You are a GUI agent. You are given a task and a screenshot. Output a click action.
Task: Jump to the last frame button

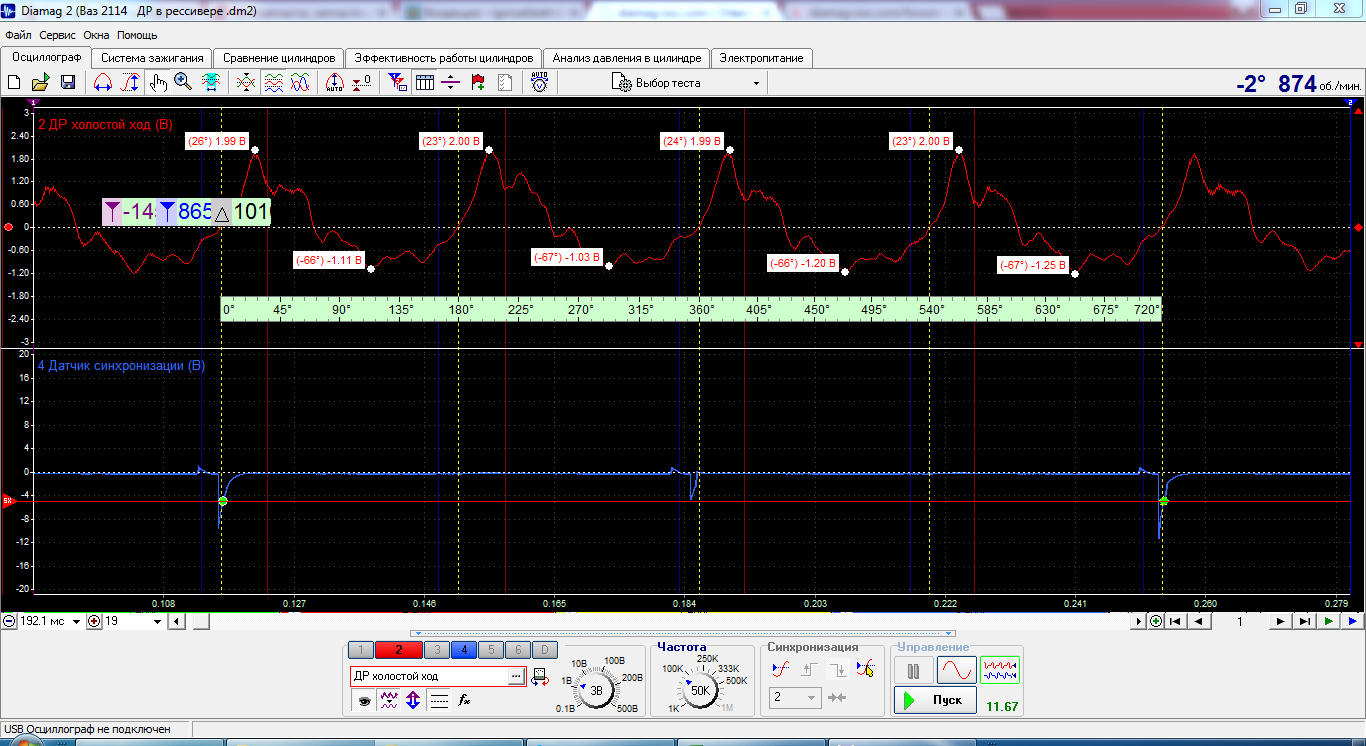coord(1304,621)
